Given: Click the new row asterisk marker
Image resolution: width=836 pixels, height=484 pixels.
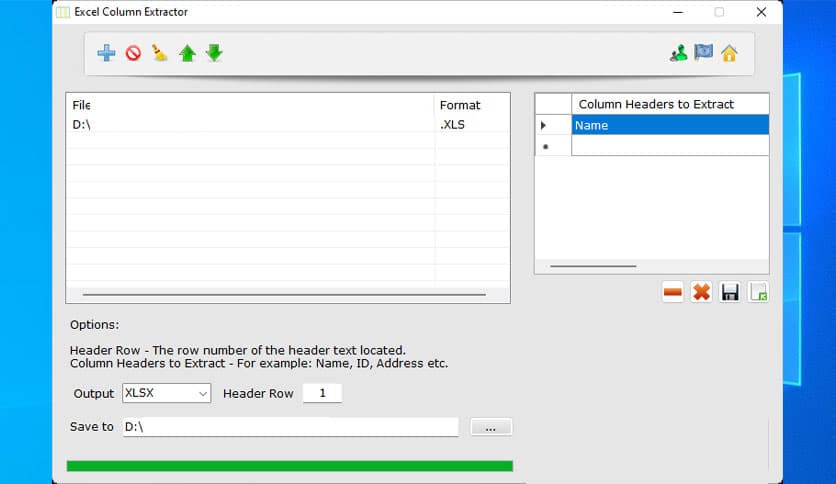Looking at the screenshot, I should [x=553, y=146].
